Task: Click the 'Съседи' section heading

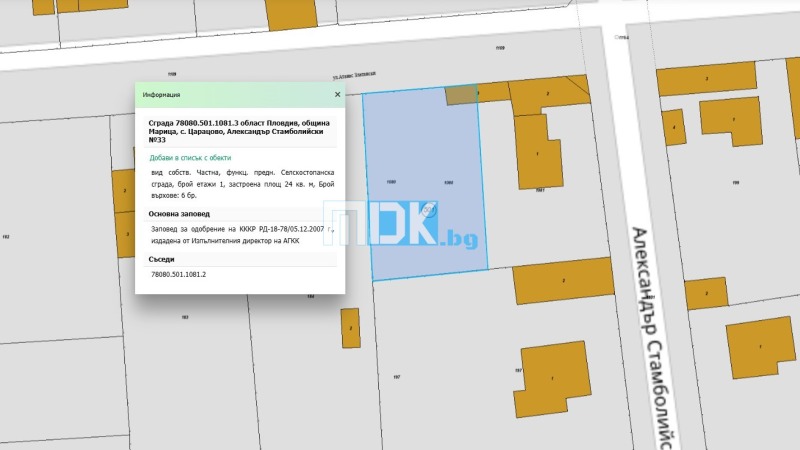Action: point(161,259)
